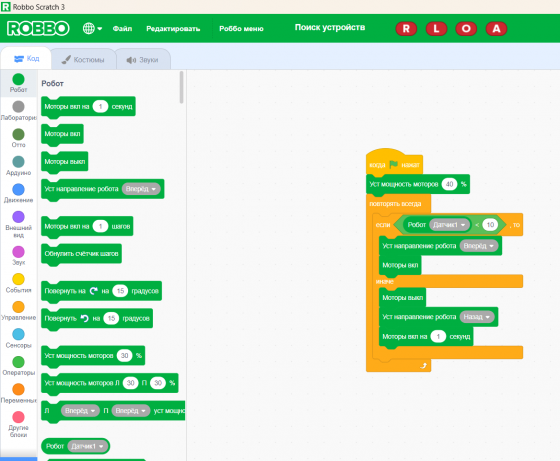Click the 40 motor power input field
Image resolution: width=560 pixels, height=461 pixels.
coord(449,184)
